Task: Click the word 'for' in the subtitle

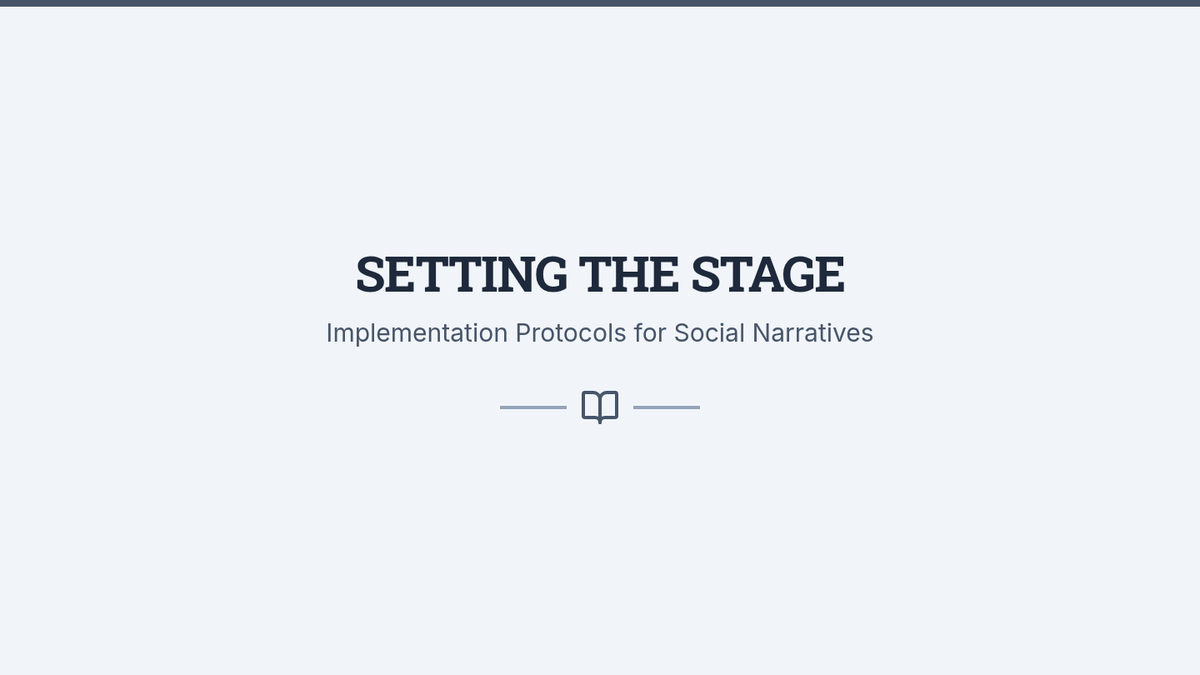Action: tap(650, 333)
